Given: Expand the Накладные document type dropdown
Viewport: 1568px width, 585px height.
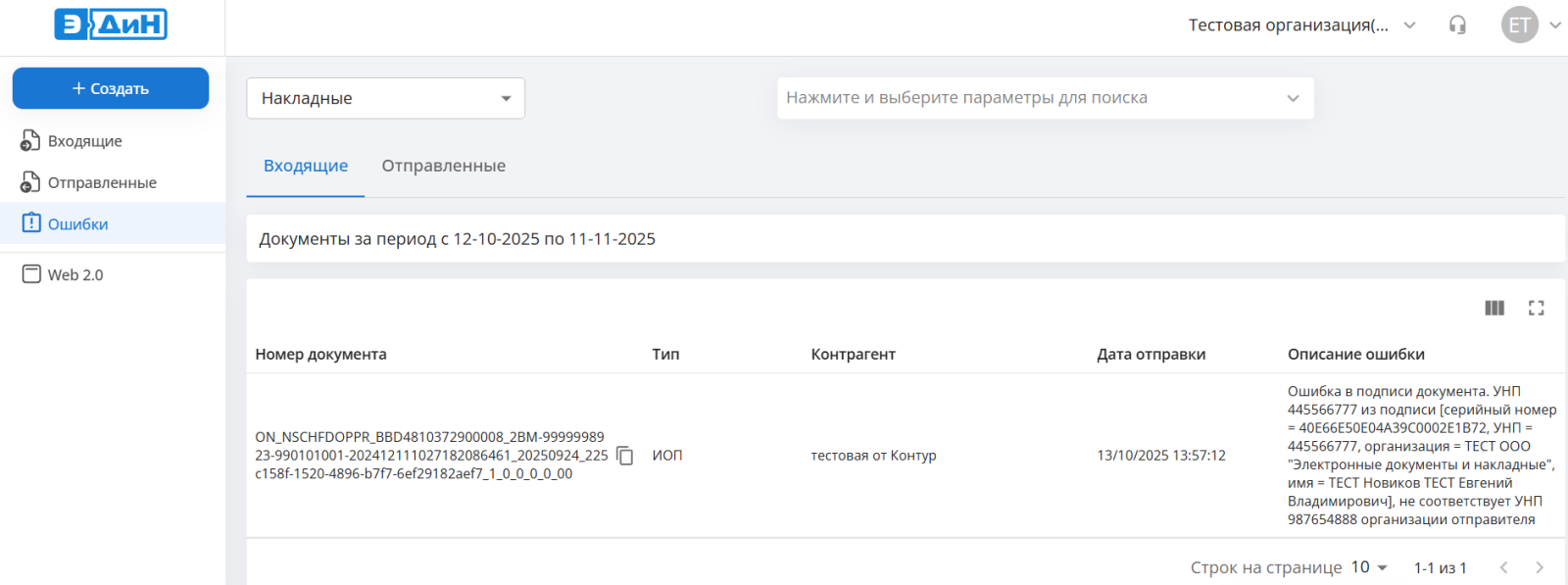Looking at the screenshot, I should (x=385, y=98).
